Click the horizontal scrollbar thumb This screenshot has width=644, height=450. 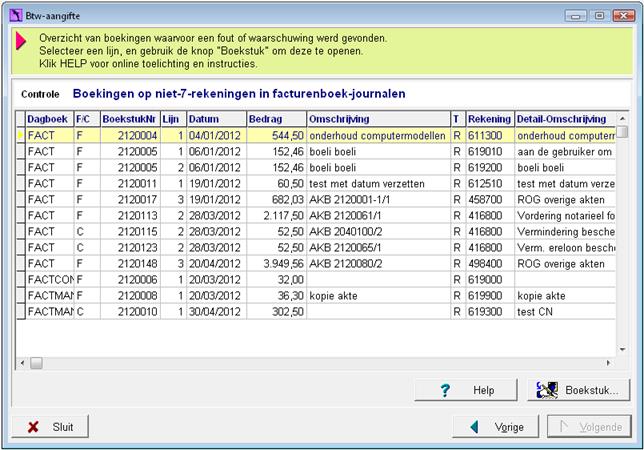36,363
